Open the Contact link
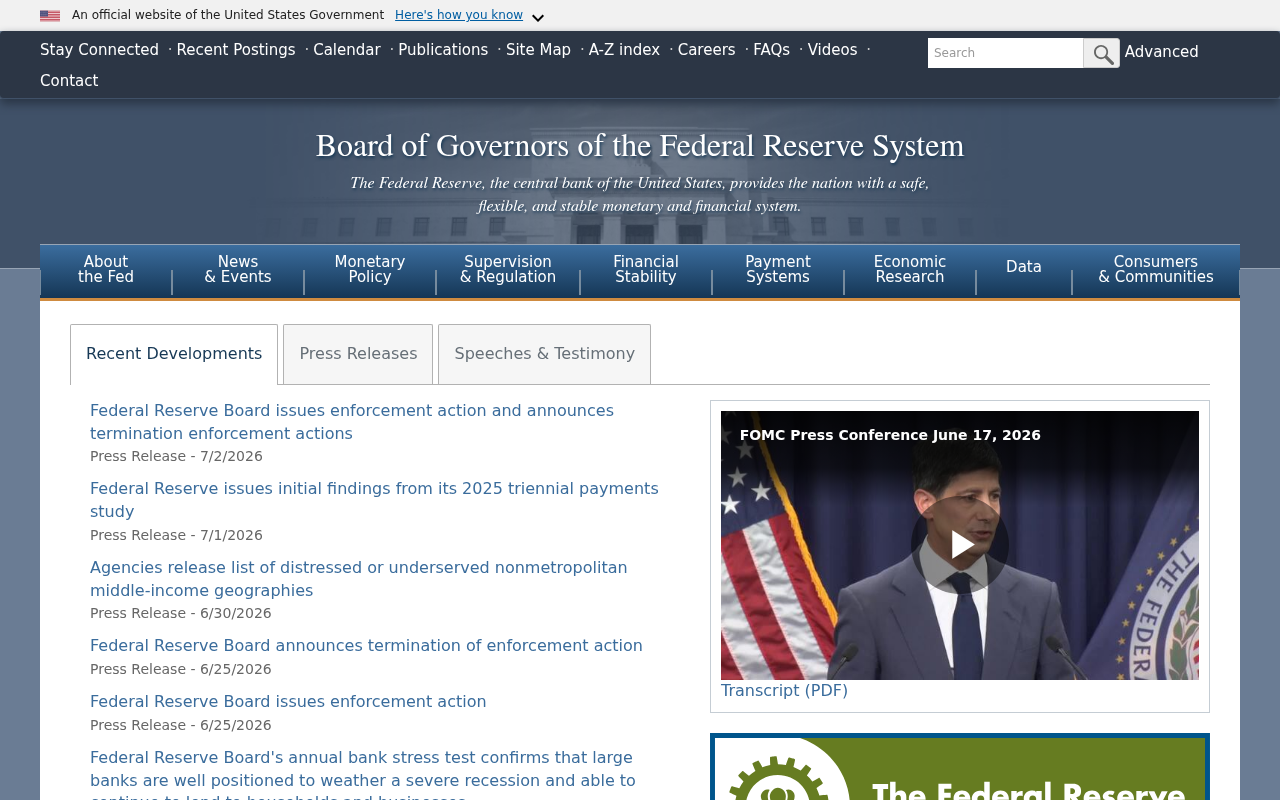The image size is (1280, 800). pyautogui.click(x=69, y=81)
